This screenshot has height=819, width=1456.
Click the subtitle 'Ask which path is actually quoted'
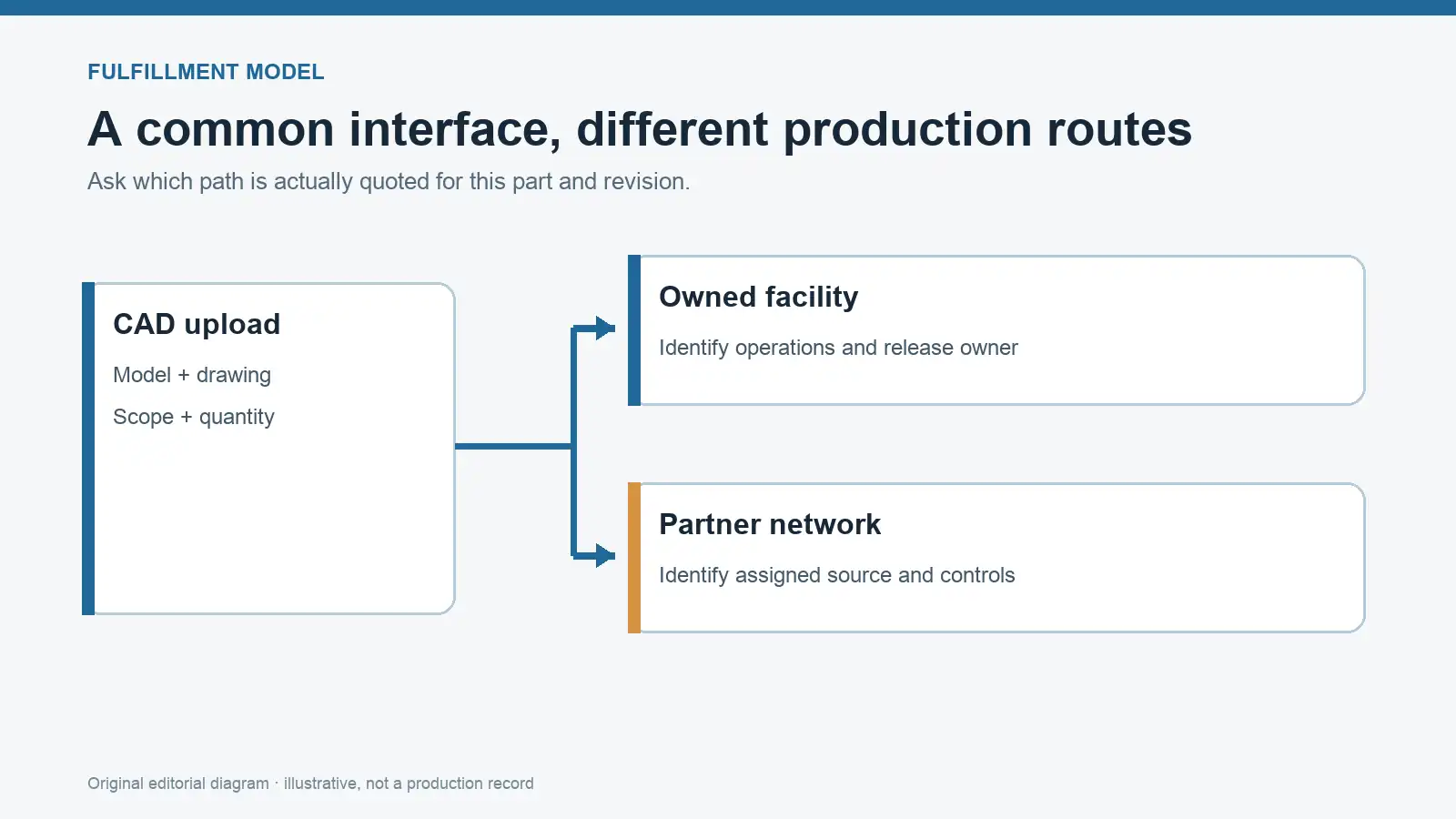(x=389, y=182)
